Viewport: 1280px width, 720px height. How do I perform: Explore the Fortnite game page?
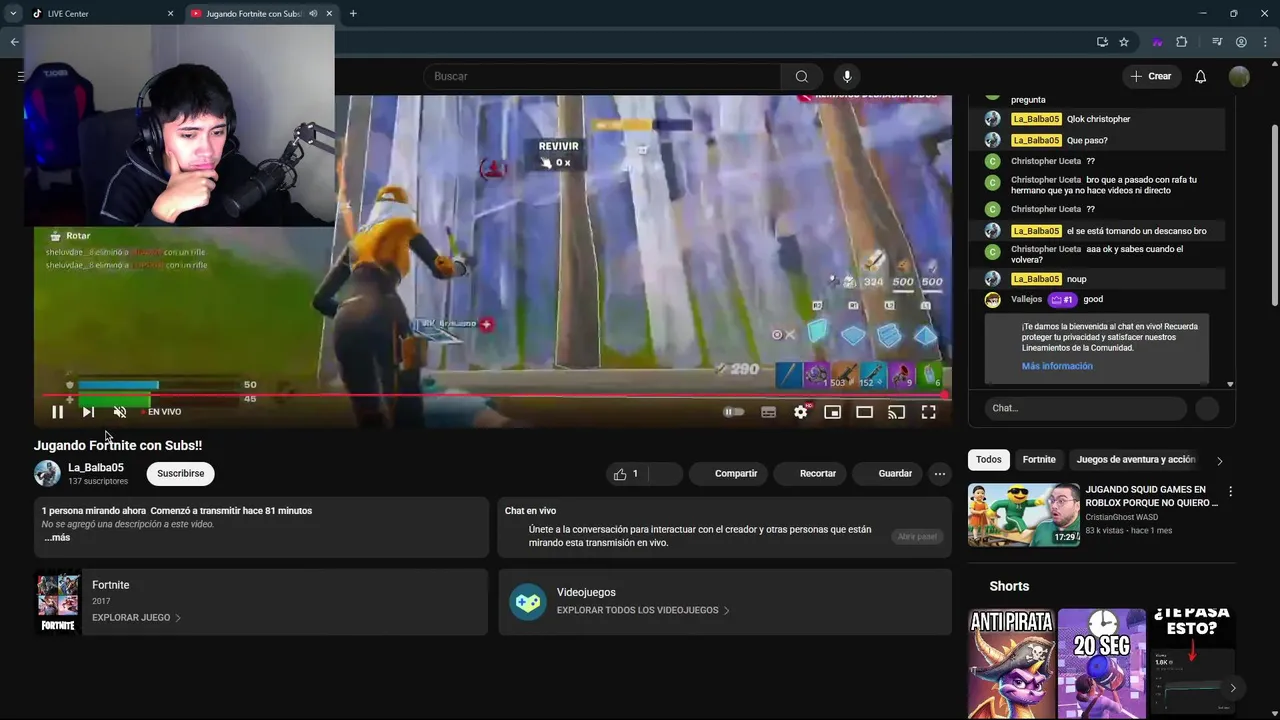136,618
